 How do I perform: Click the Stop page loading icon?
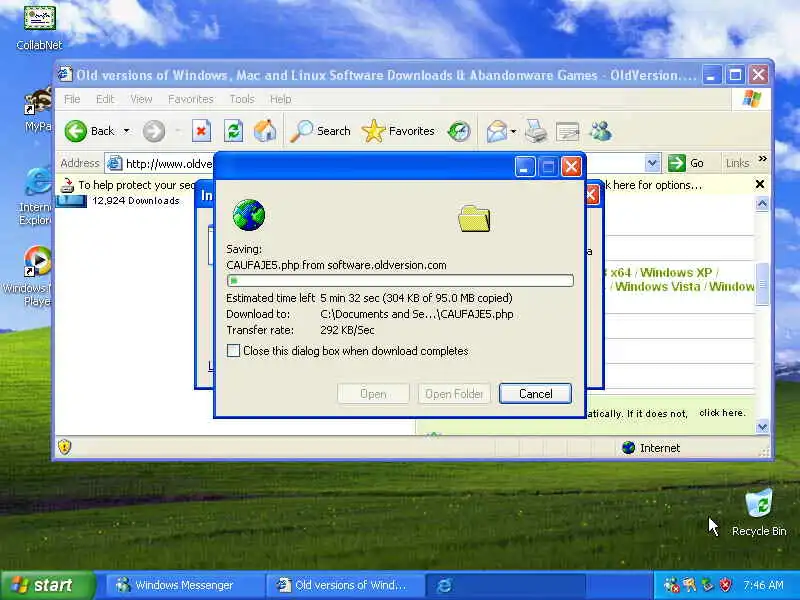click(x=202, y=131)
